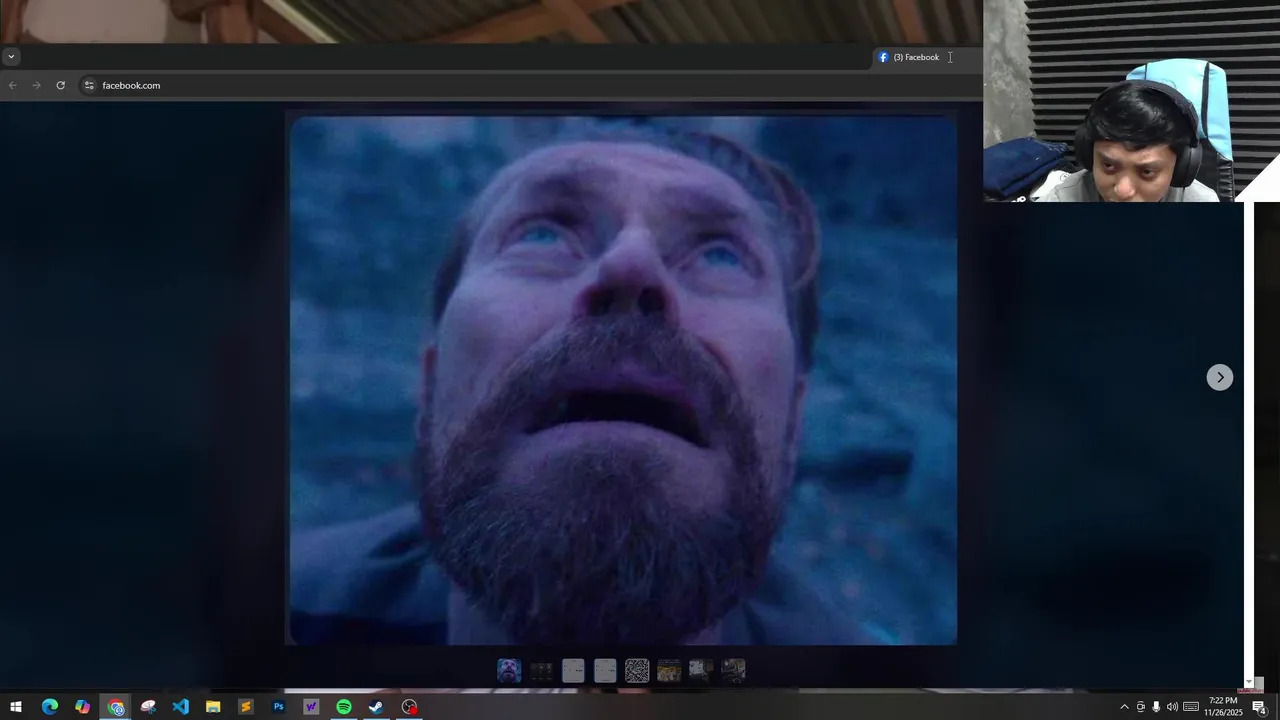Viewport: 1280px width, 720px height.
Task: Go to the next photo with the right chevron
Action: pos(1219,377)
